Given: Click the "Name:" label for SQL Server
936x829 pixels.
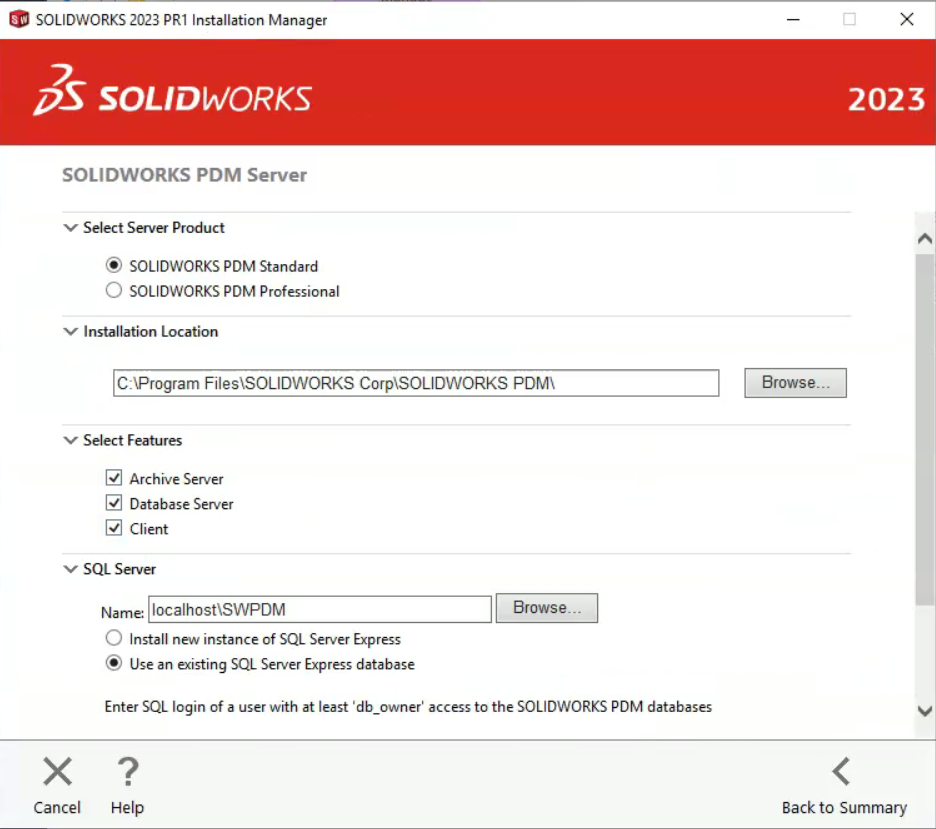Looking at the screenshot, I should coord(122,612).
